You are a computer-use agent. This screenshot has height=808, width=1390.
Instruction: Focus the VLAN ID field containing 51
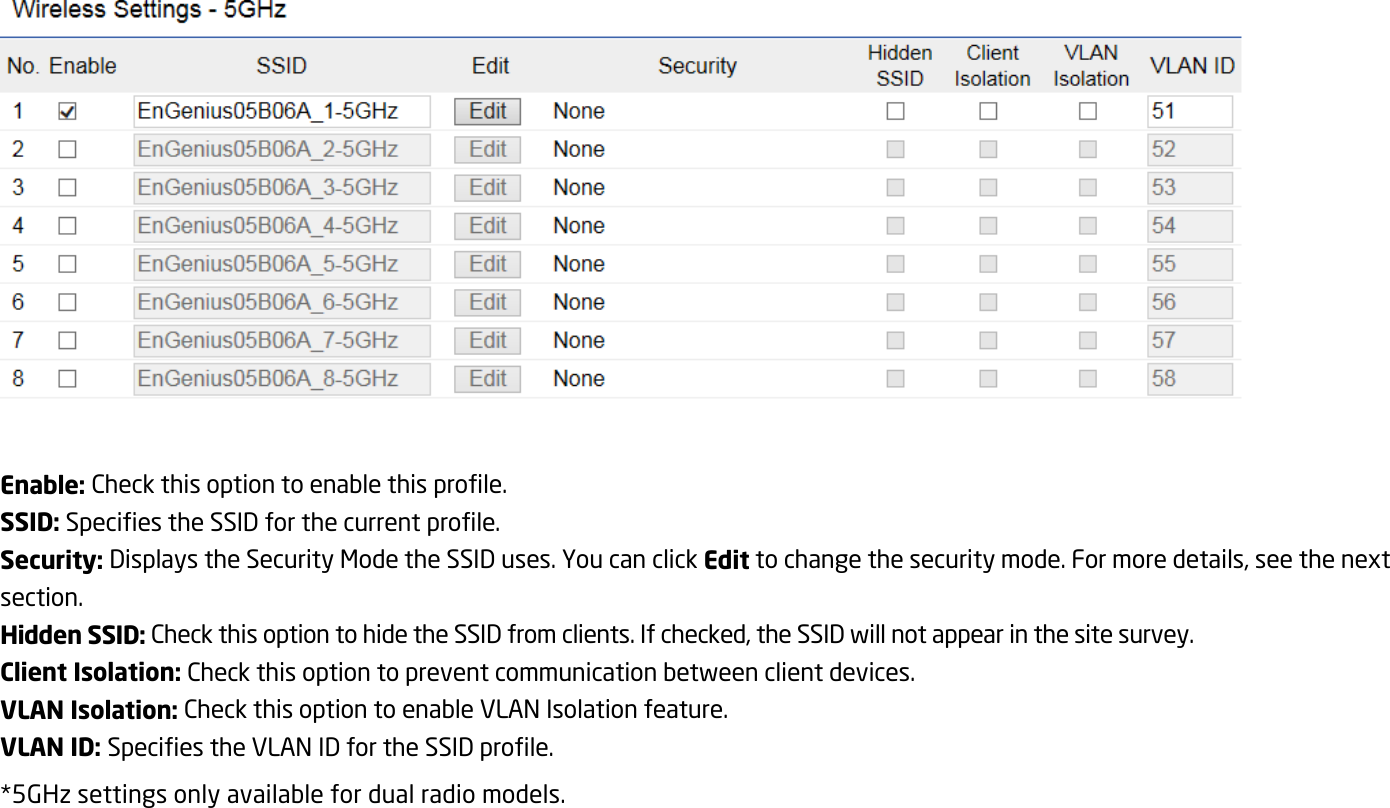point(1190,112)
